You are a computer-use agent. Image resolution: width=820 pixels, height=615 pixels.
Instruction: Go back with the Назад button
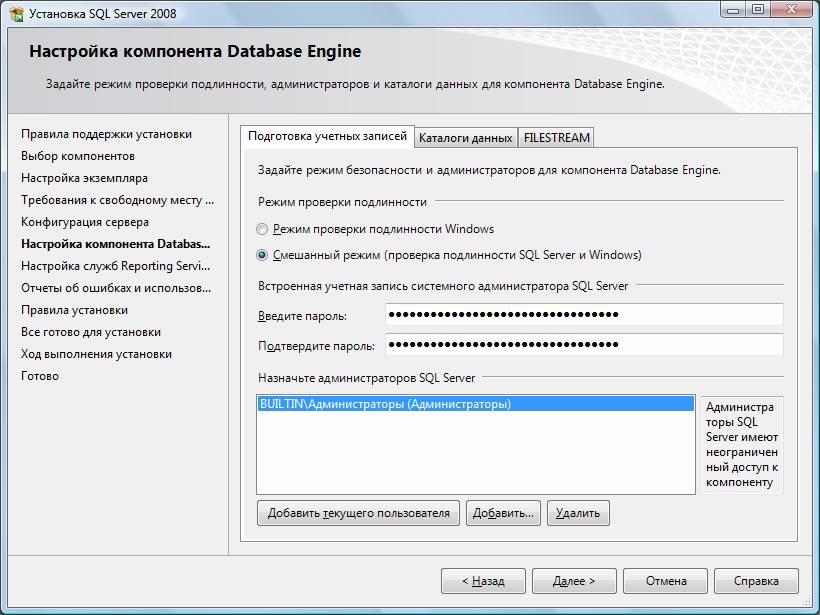click(483, 581)
